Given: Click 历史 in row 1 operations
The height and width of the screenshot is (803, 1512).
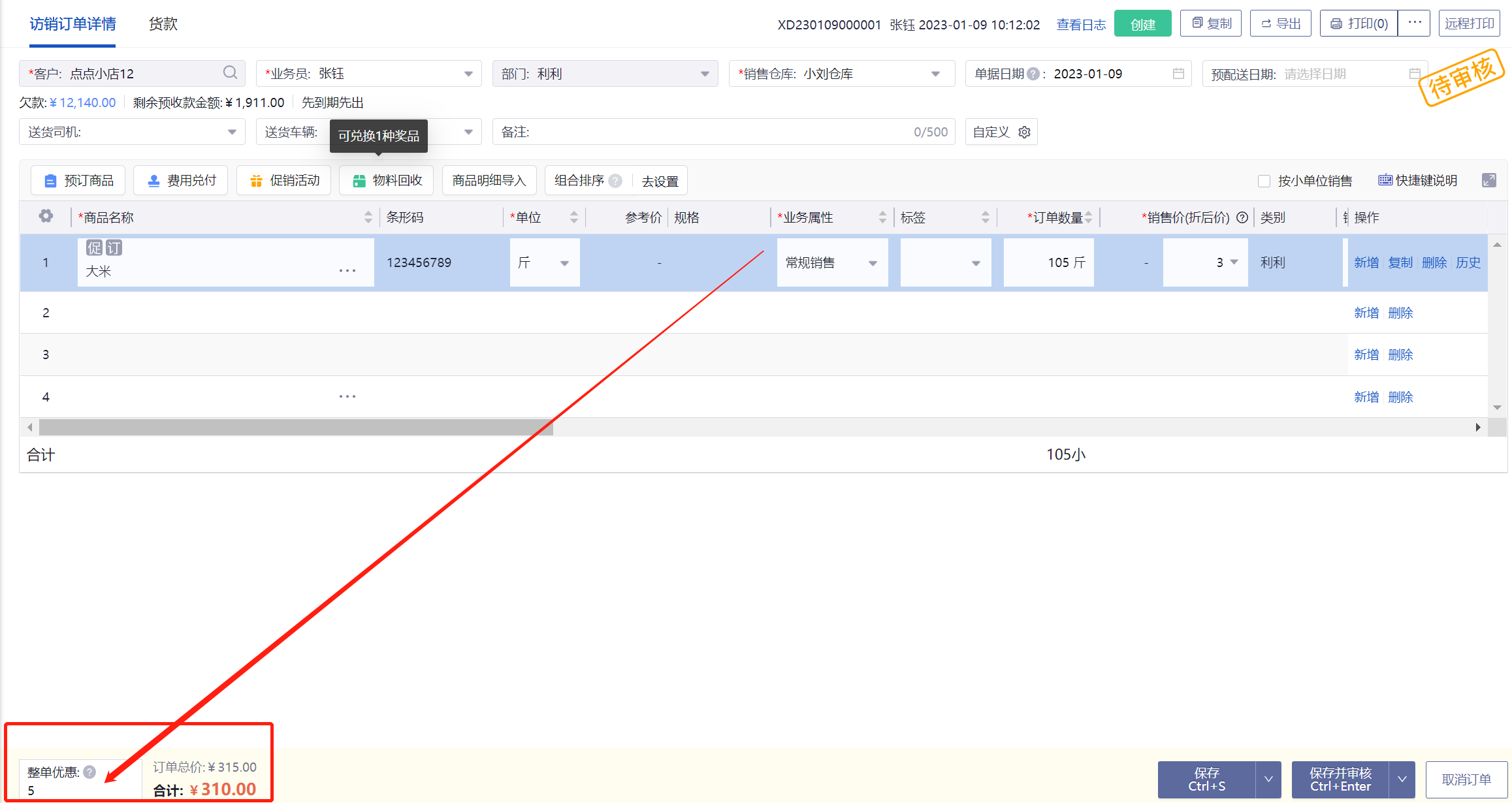Looking at the screenshot, I should click(x=1468, y=262).
